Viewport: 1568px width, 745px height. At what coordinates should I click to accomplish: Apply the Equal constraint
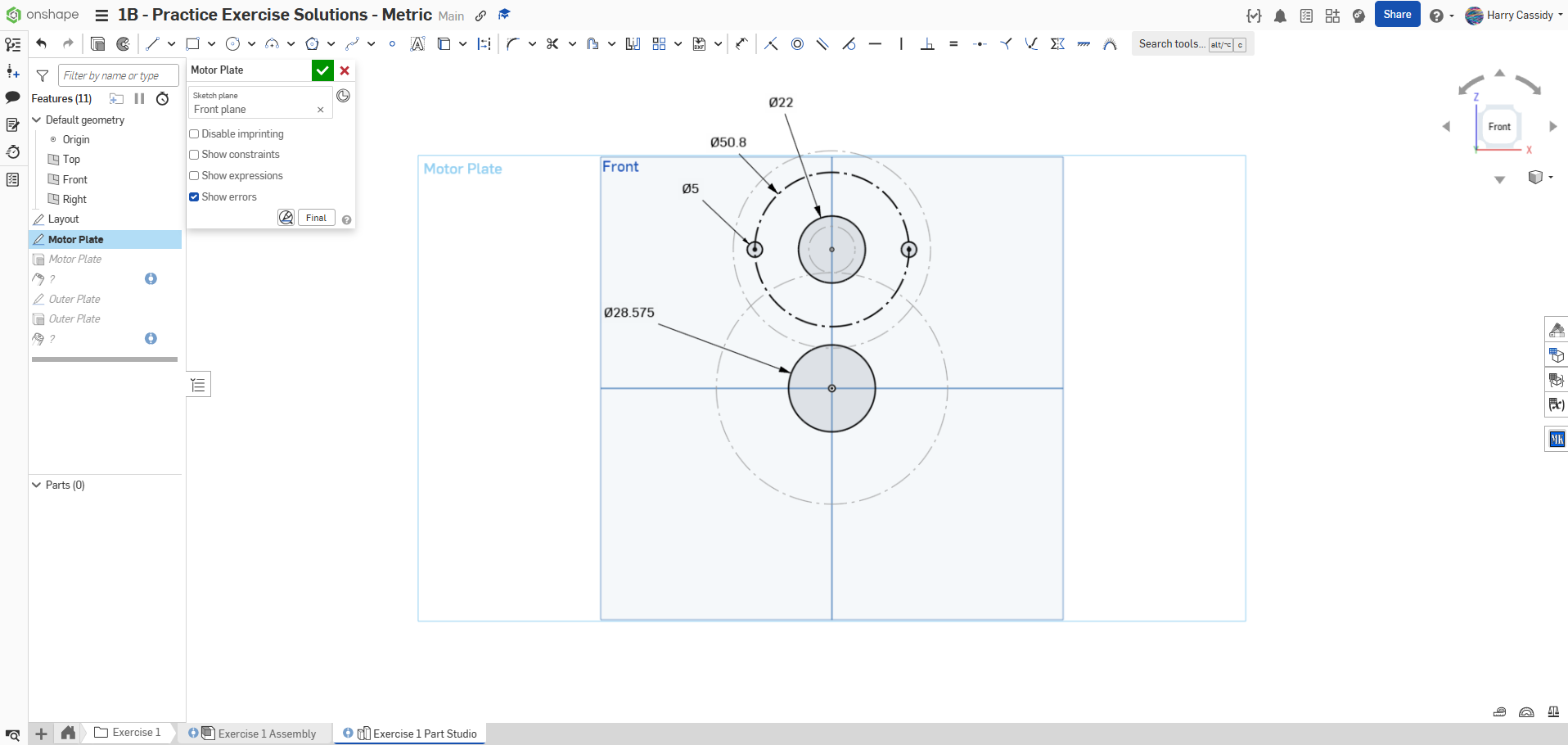953,44
